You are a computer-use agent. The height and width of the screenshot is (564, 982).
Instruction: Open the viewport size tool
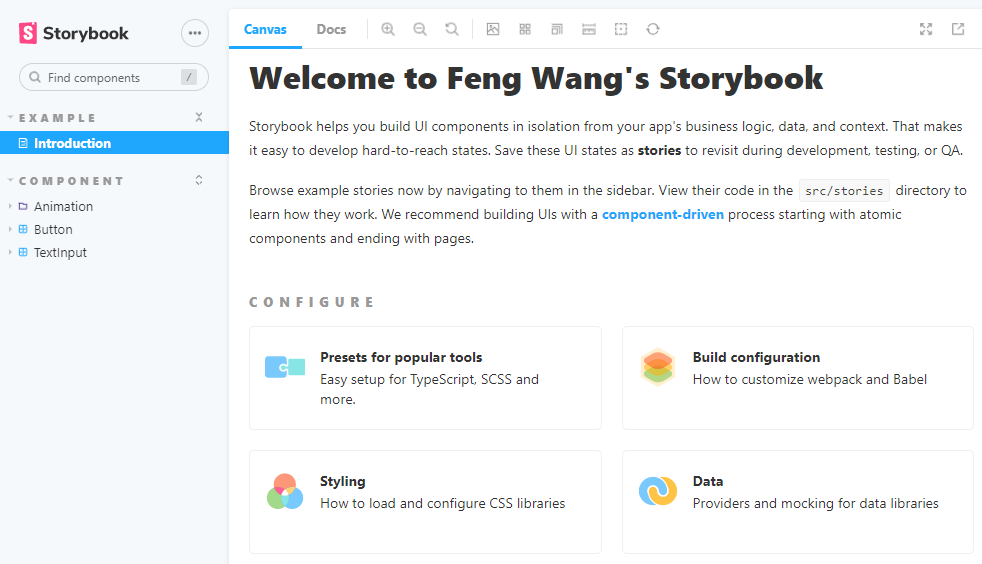[557, 29]
